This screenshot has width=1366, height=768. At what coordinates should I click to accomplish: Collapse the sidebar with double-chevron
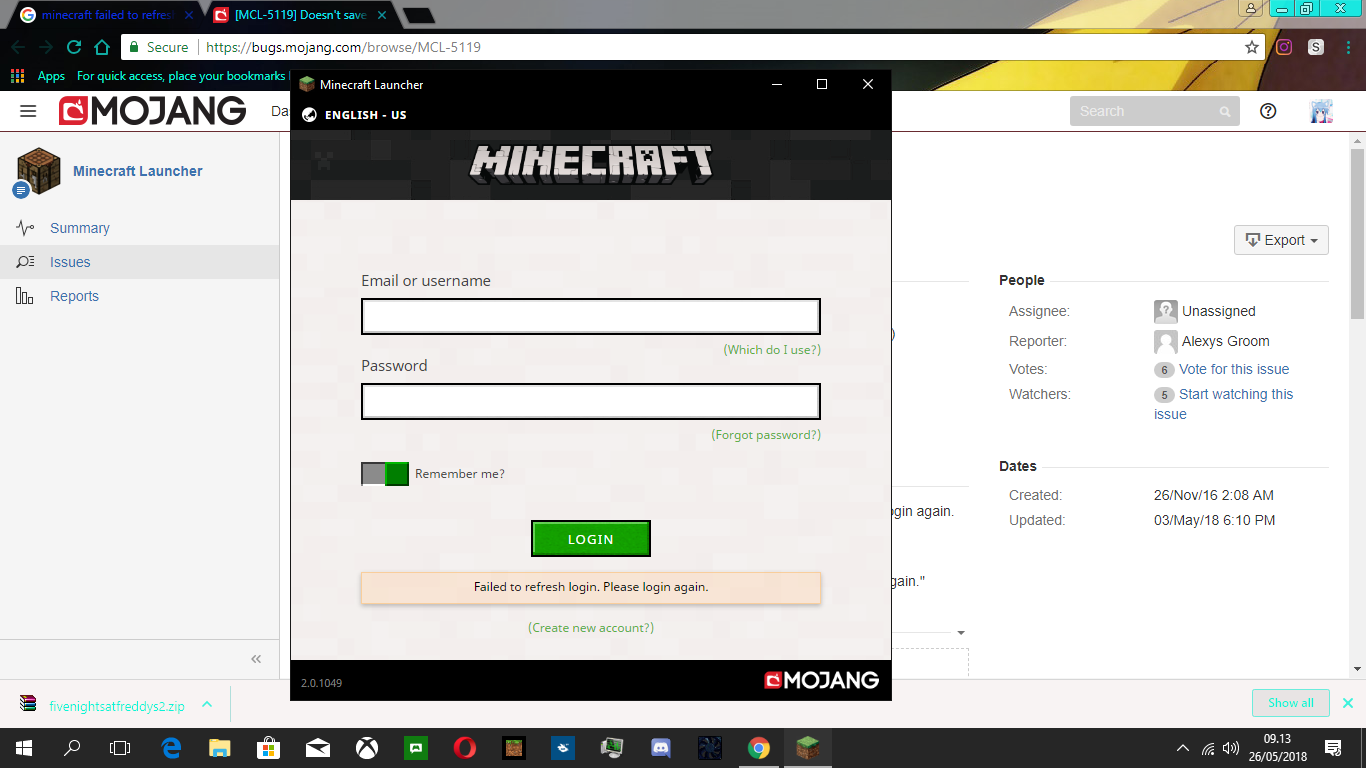256,658
